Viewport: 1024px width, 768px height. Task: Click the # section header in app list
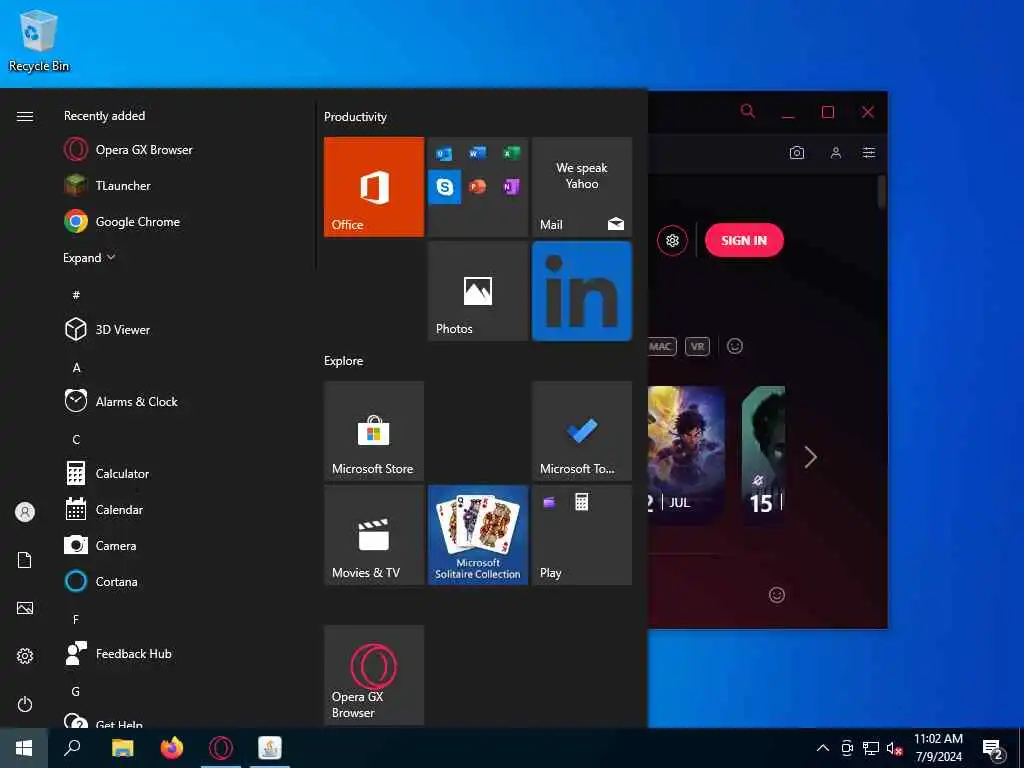(76, 295)
